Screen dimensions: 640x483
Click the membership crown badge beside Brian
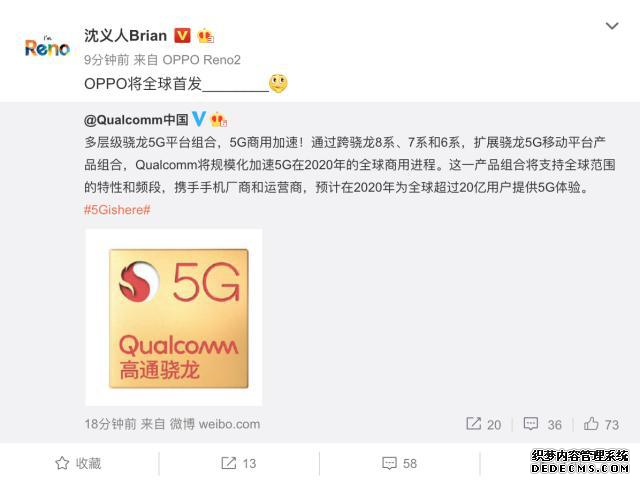[x=205, y=36]
